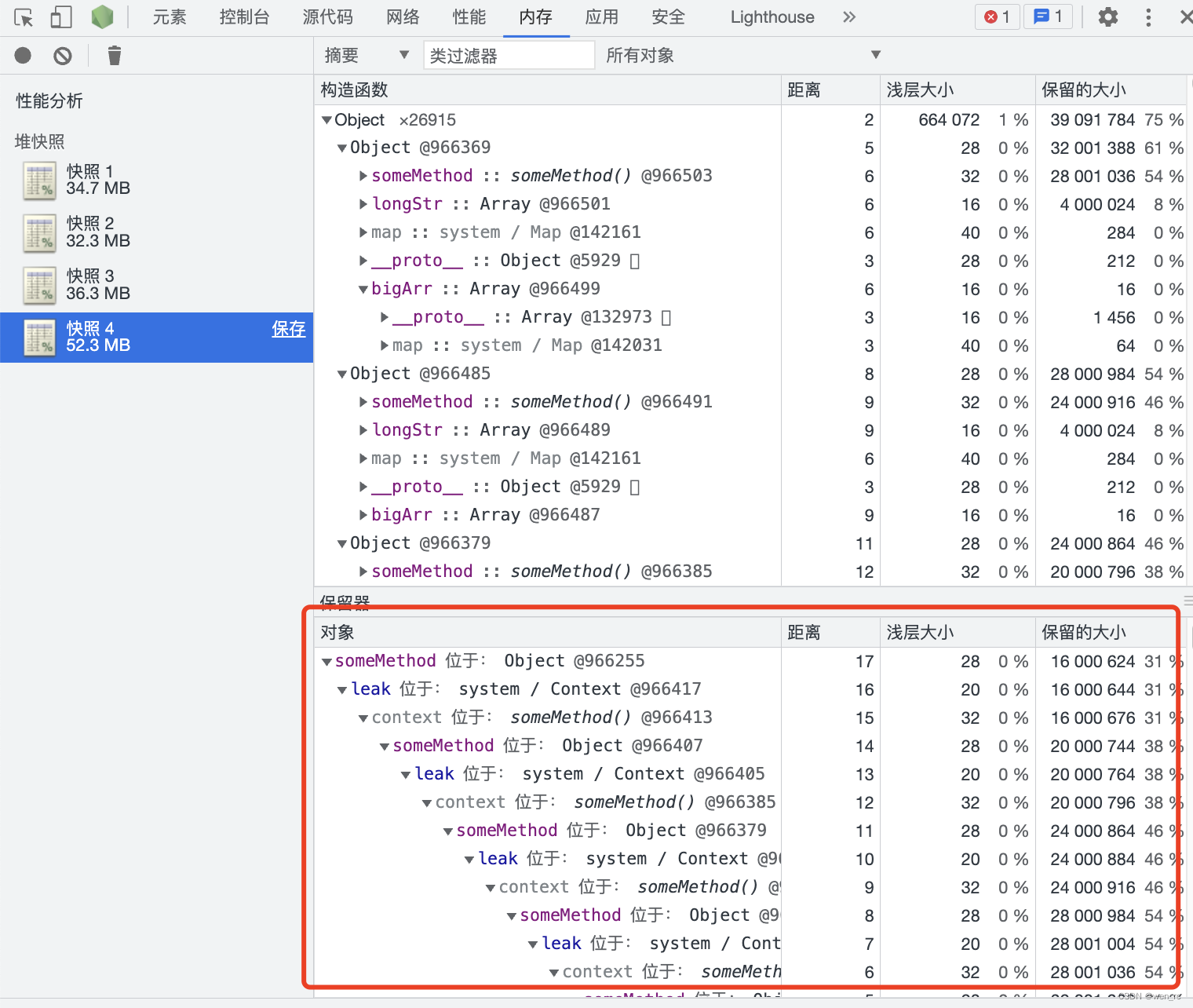Select someMethod @966491 row
Viewport: 1193px width, 1008px height.
click(750, 402)
